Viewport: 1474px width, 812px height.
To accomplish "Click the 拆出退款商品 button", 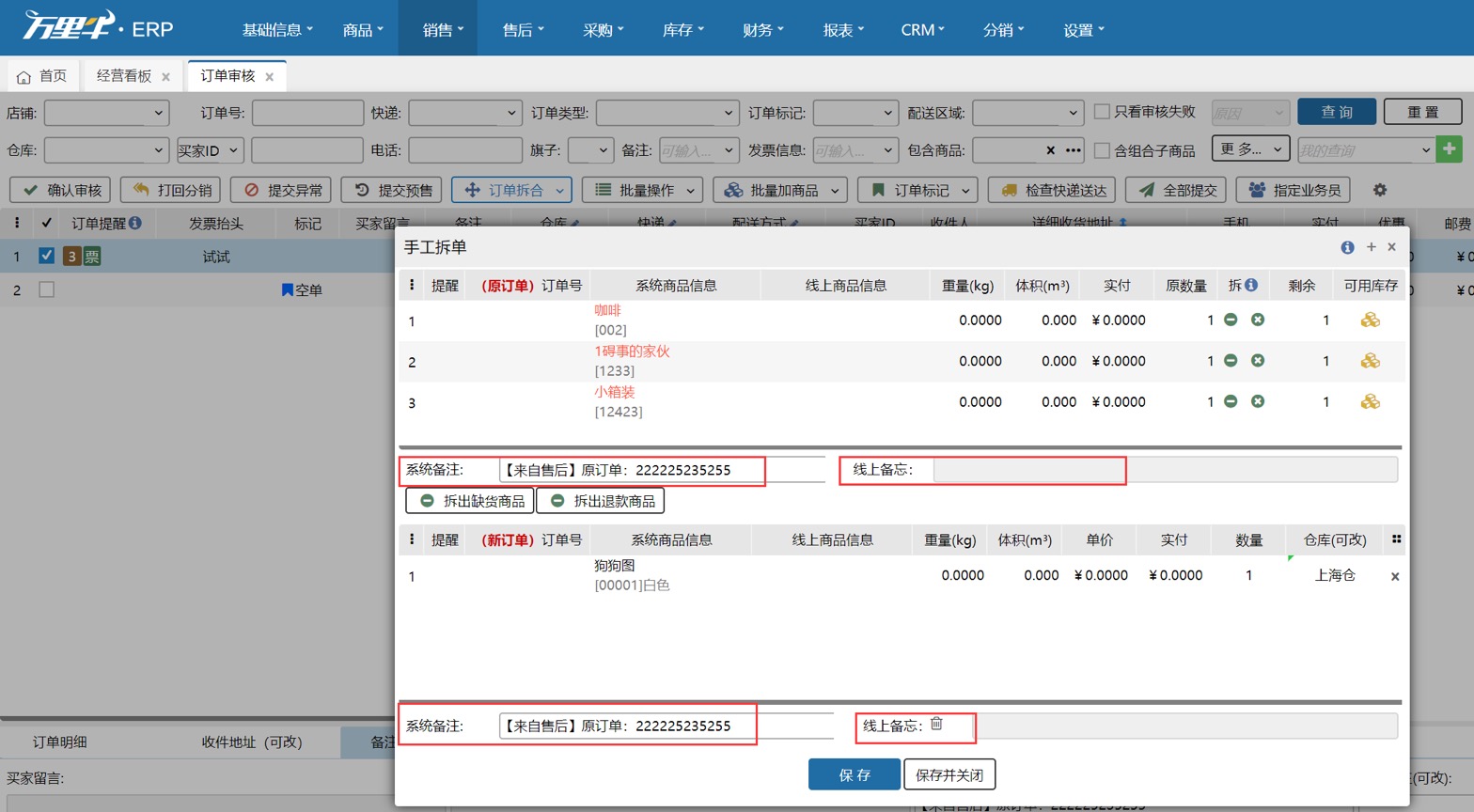I will click(601, 501).
